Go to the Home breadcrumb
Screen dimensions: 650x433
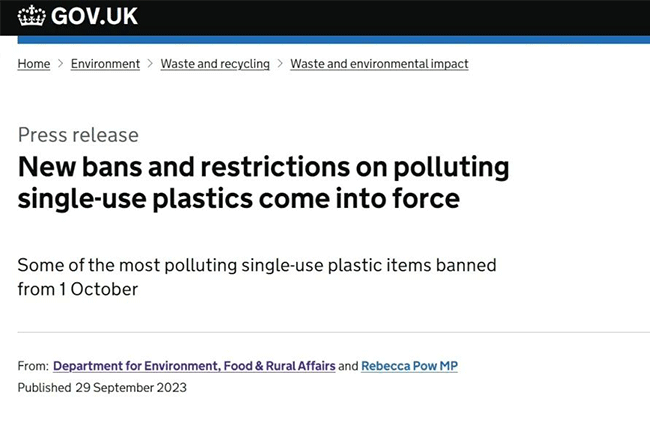[x=34, y=64]
